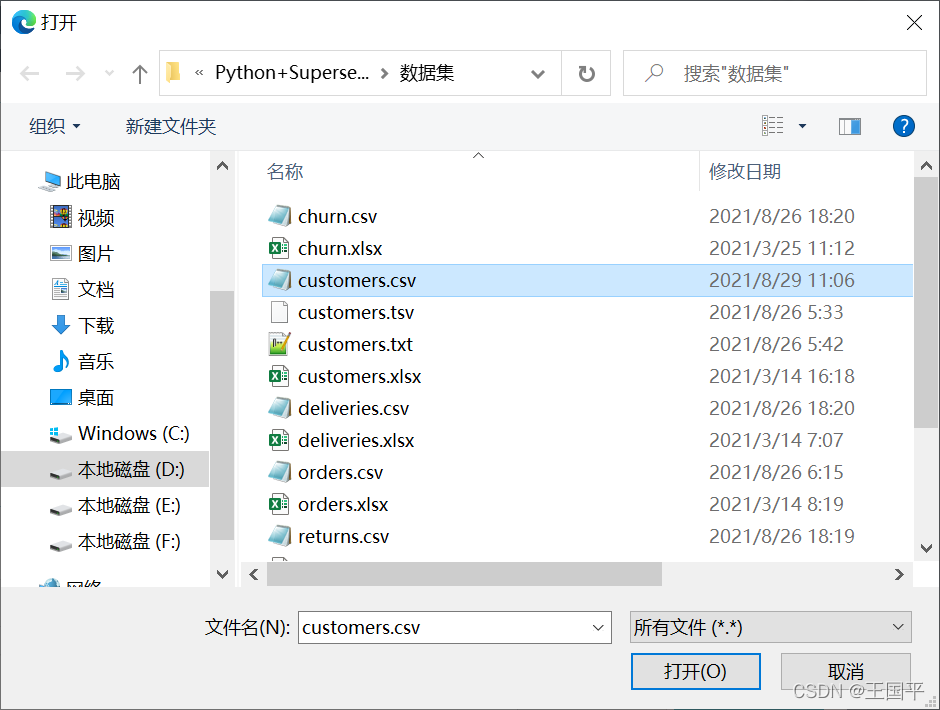940x710 pixels.
Task: Expand the view options dropdown arrow
Action: (802, 126)
